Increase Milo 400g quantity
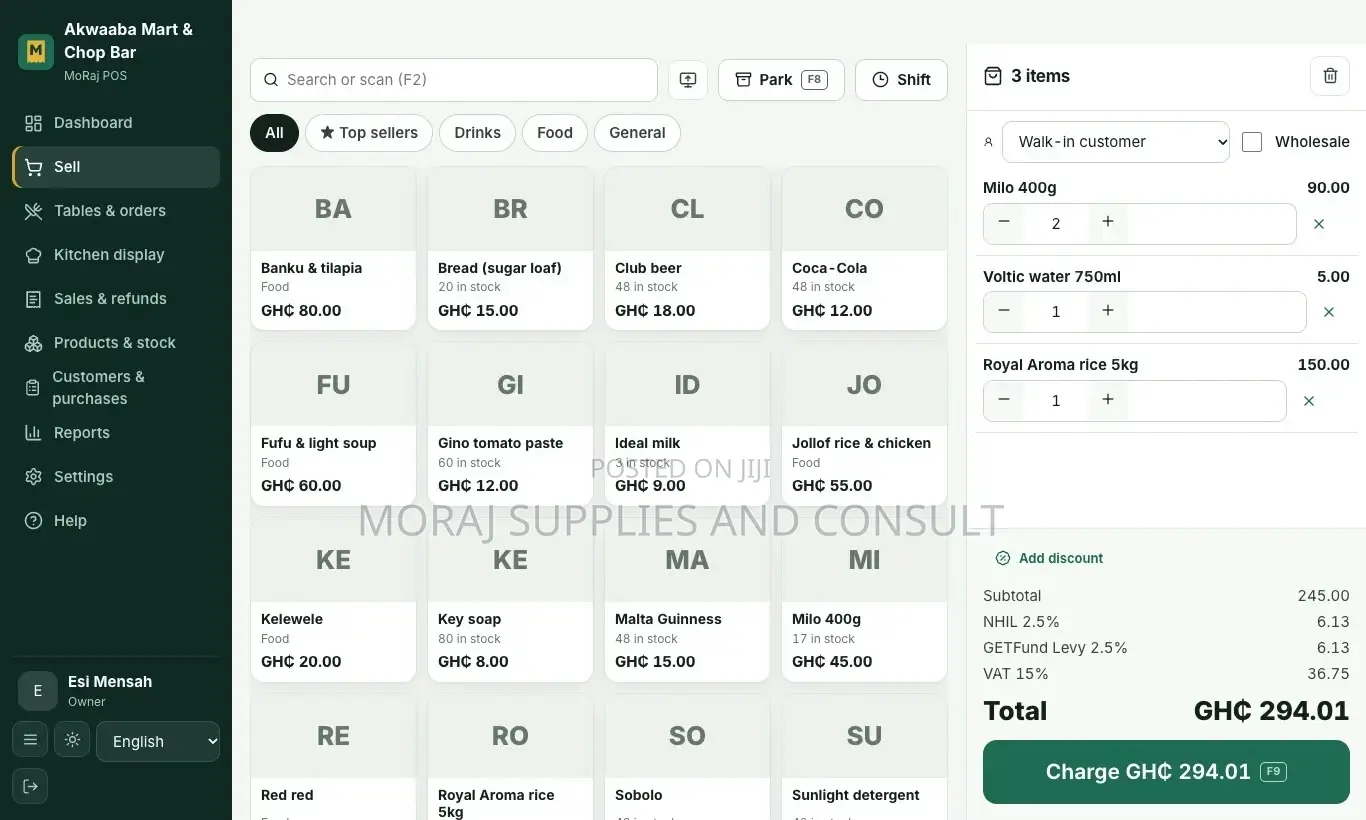This screenshot has height=820, width=1366. pyautogui.click(x=1108, y=222)
